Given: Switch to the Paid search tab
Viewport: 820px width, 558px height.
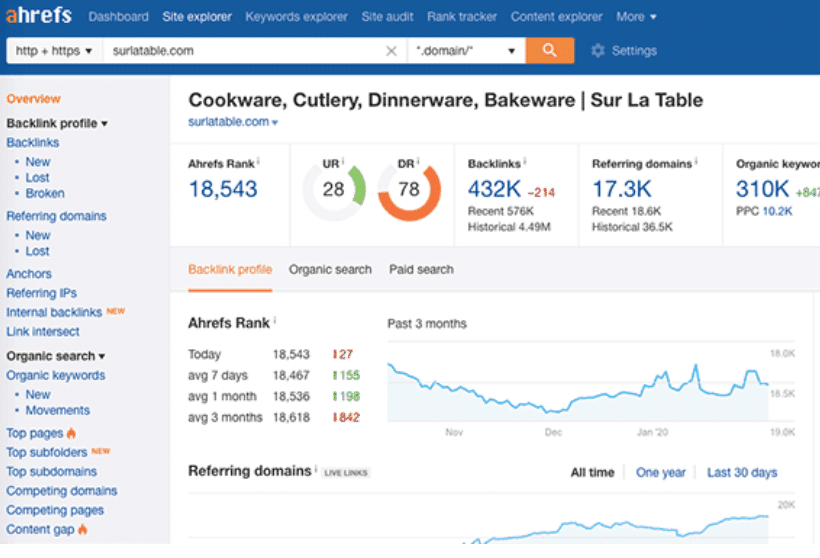Looking at the screenshot, I should (x=421, y=269).
